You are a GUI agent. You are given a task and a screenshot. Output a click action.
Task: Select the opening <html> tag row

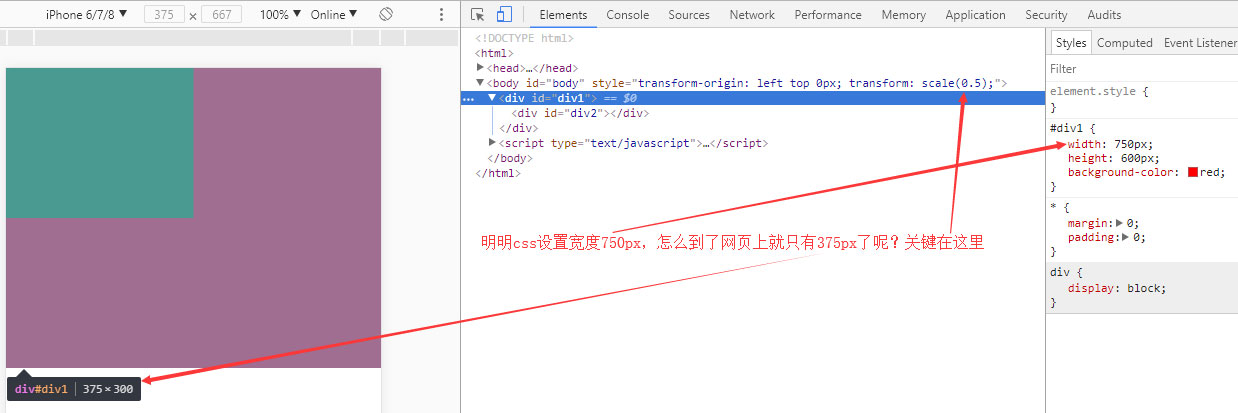click(494, 53)
